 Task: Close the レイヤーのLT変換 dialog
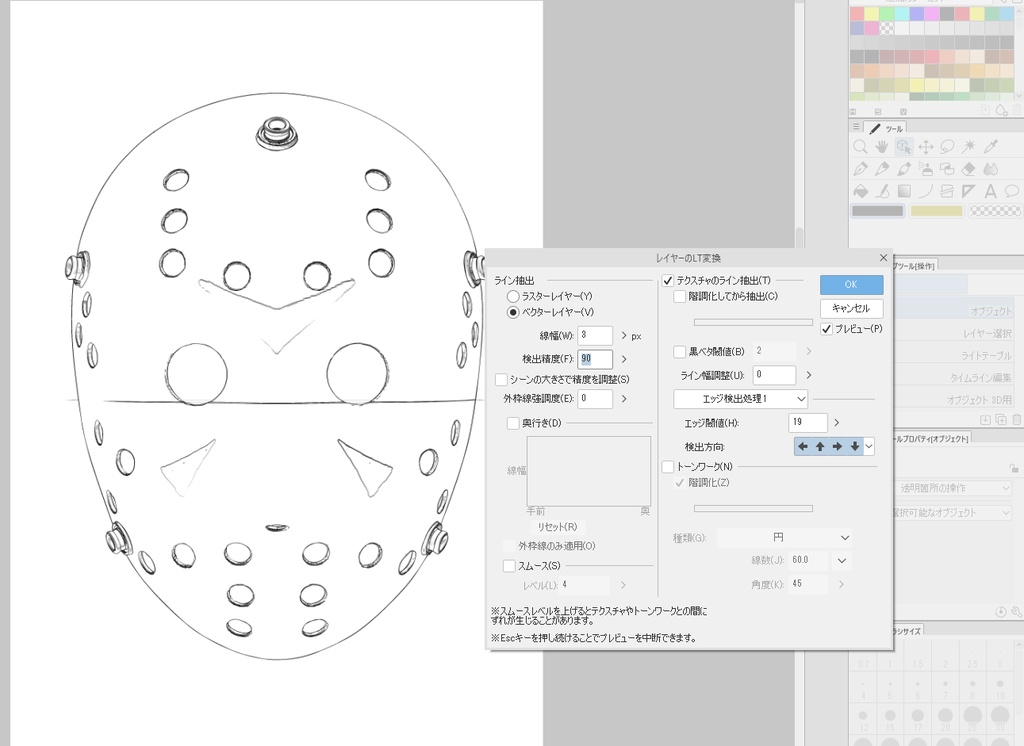pos(883,257)
